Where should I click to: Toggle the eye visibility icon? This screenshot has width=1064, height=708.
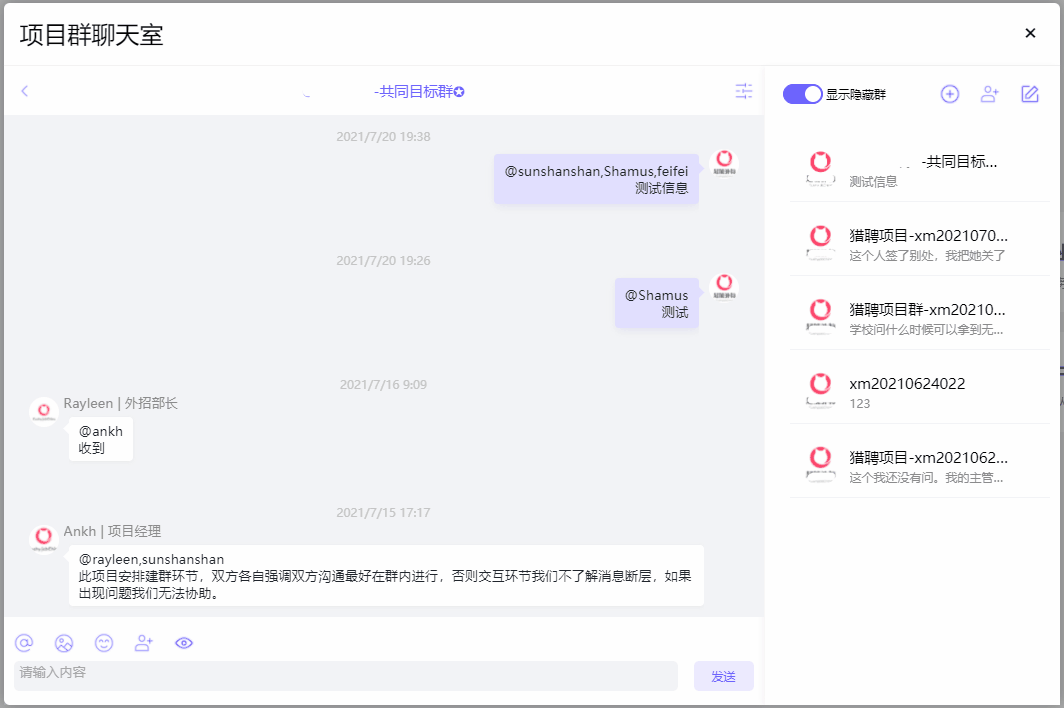pos(184,643)
